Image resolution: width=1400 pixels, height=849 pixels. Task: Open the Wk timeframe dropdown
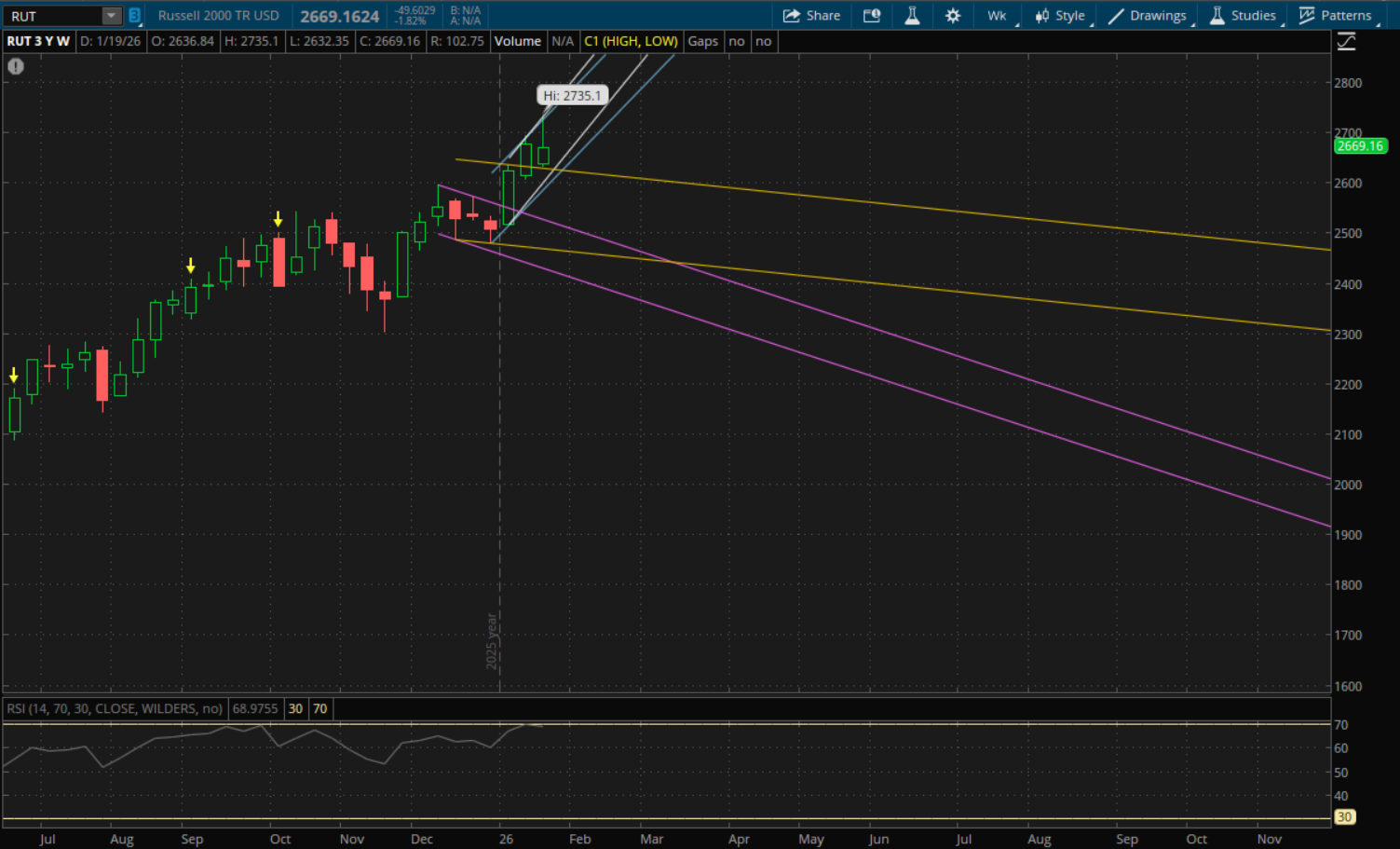tap(998, 16)
